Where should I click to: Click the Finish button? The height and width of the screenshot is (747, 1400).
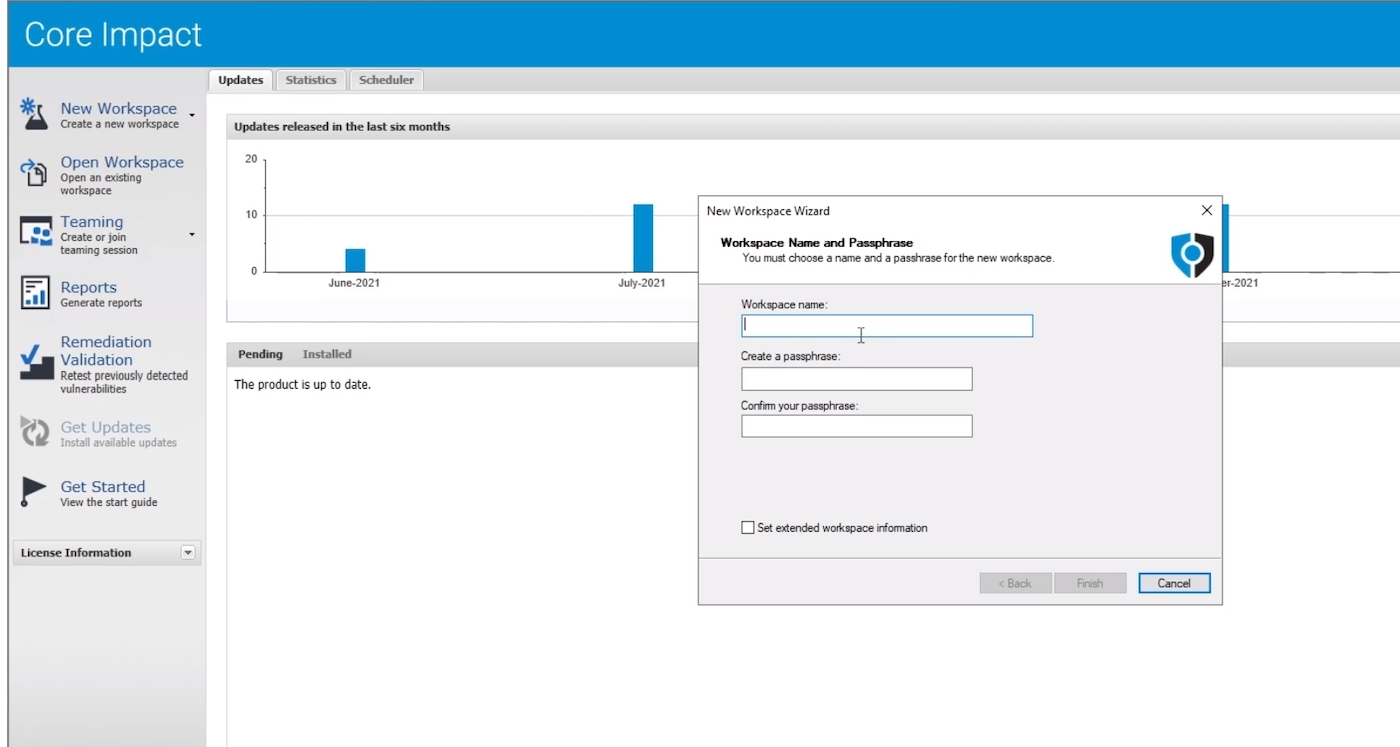point(1089,583)
